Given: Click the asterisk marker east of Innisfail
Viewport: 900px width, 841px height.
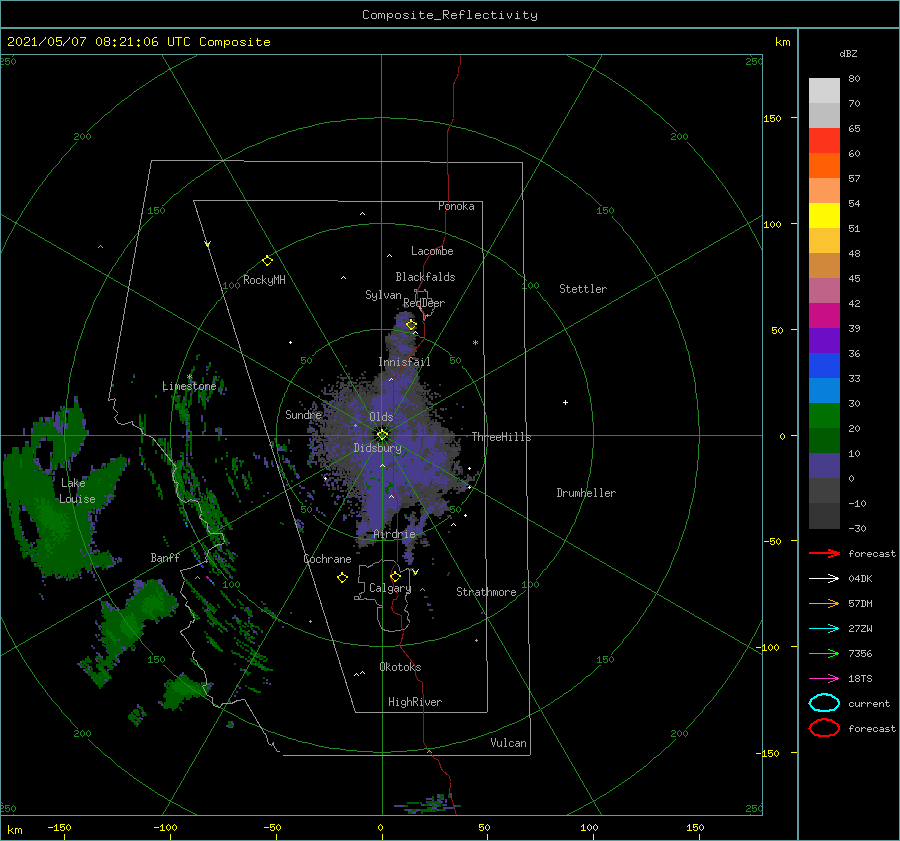Looking at the screenshot, I should (x=475, y=343).
